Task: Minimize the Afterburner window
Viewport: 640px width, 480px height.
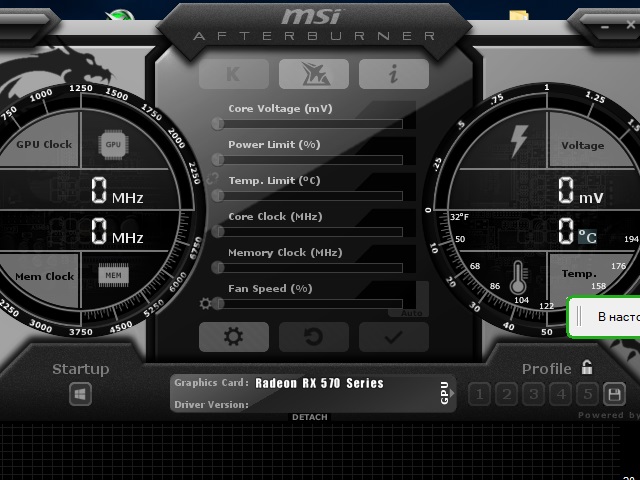Action: pos(605,27)
